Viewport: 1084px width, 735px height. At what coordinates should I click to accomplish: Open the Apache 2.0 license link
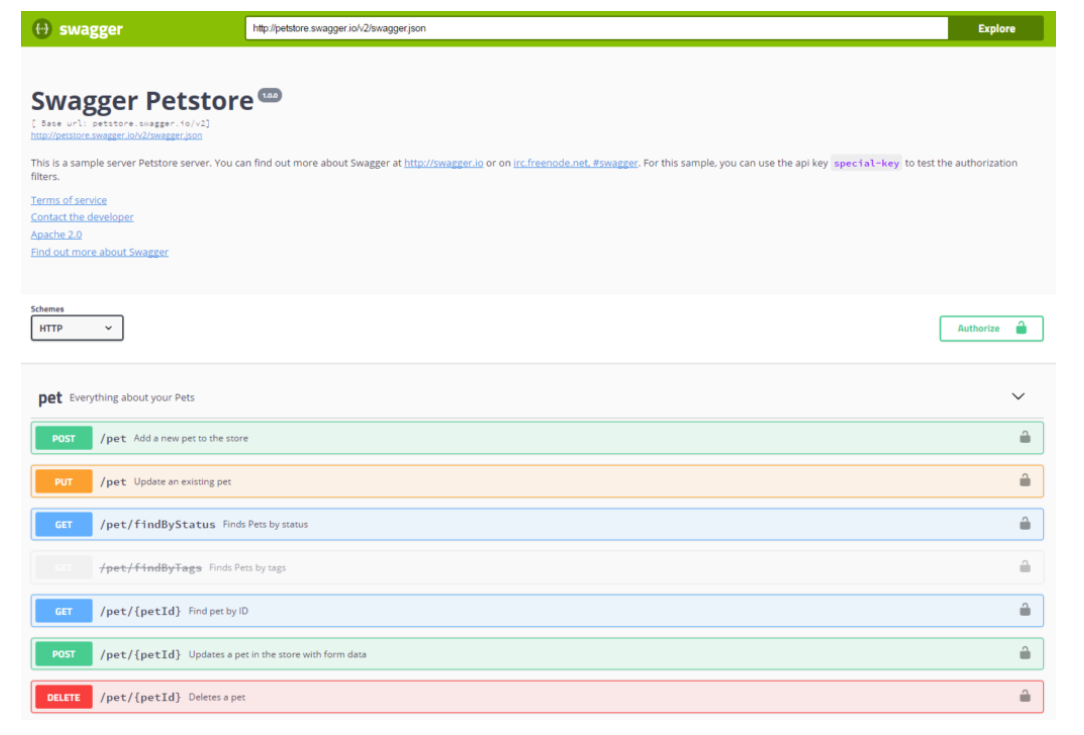[x=56, y=234]
